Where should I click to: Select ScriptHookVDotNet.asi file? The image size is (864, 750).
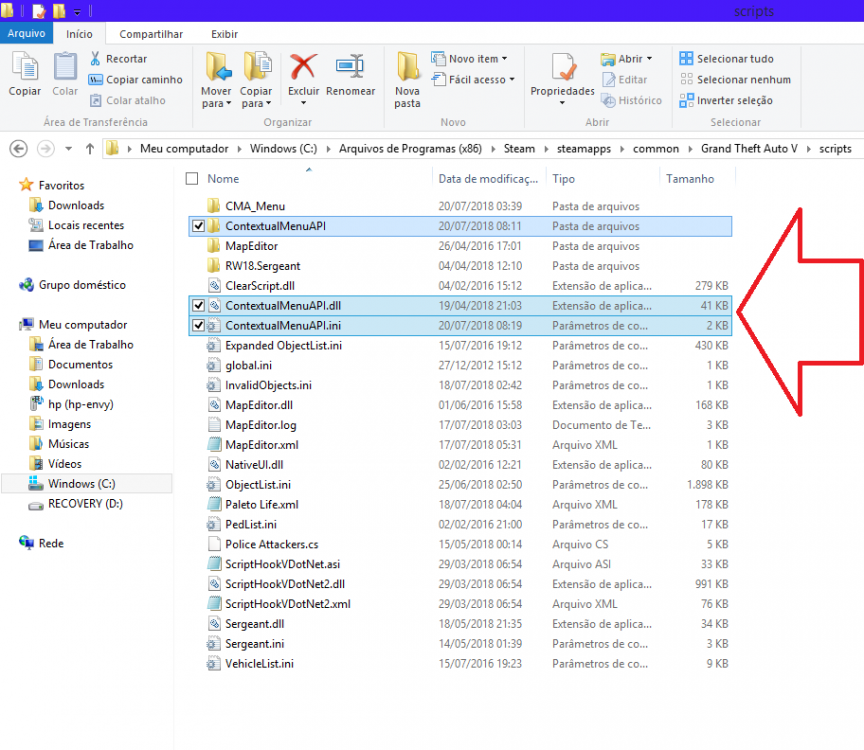point(283,564)
